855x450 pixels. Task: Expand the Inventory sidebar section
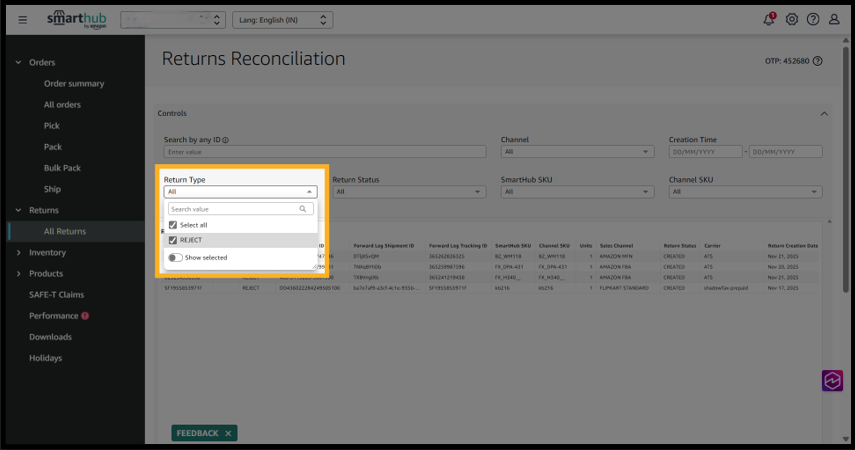pos(47,253)
